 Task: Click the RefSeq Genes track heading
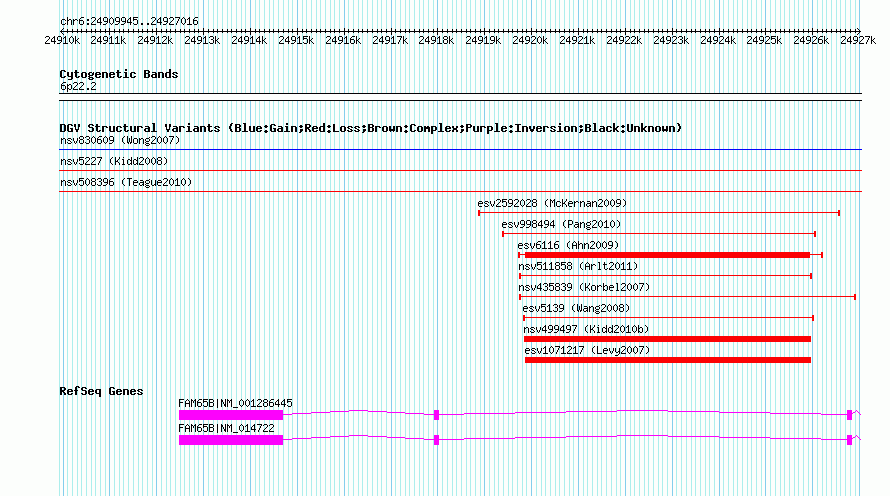tap(101, 391)
